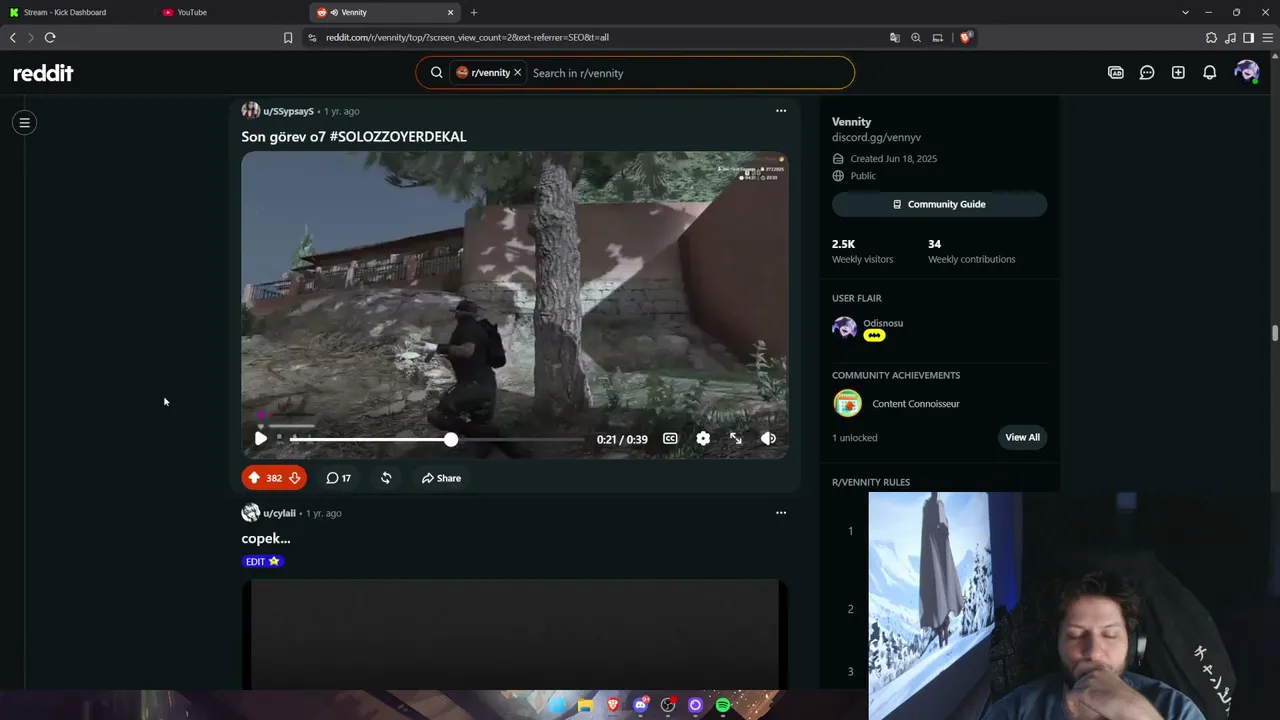The width and height of the screenshot is (1280, 720).
Task: View All community achievements
Action: point(1022,437)
